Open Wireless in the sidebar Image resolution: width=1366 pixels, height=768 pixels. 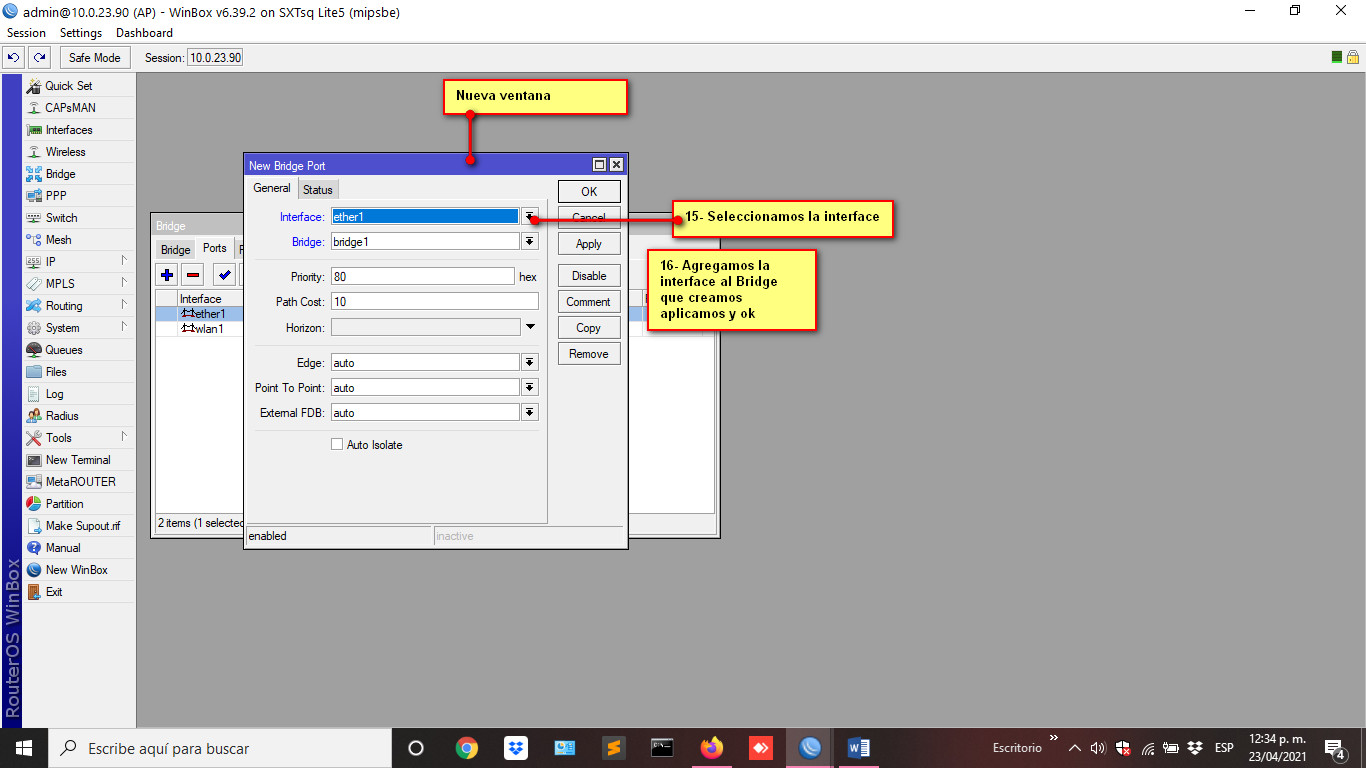[65, 152]
